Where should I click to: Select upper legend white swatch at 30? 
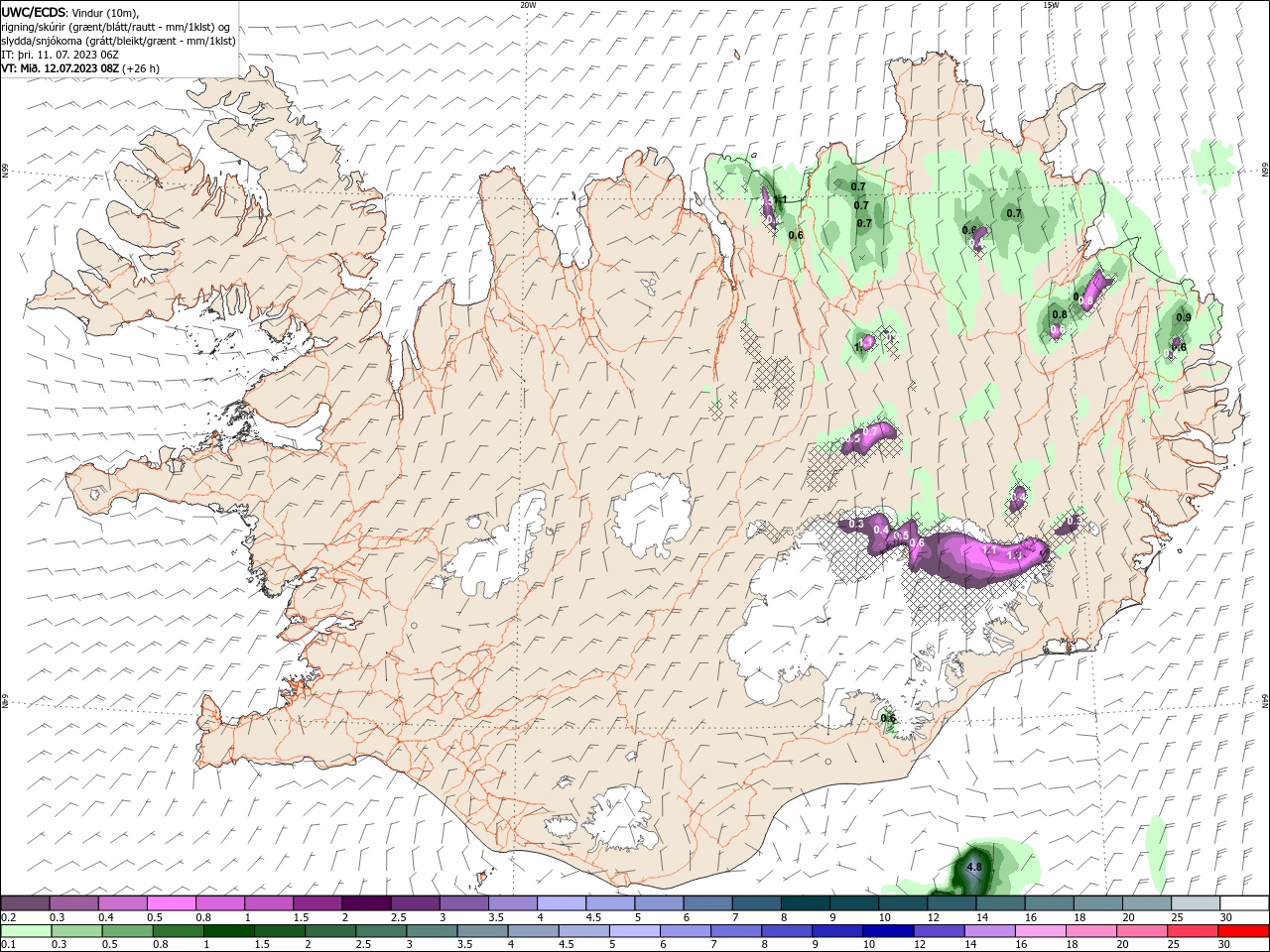pyautogui.click(x=1244, y=902)
